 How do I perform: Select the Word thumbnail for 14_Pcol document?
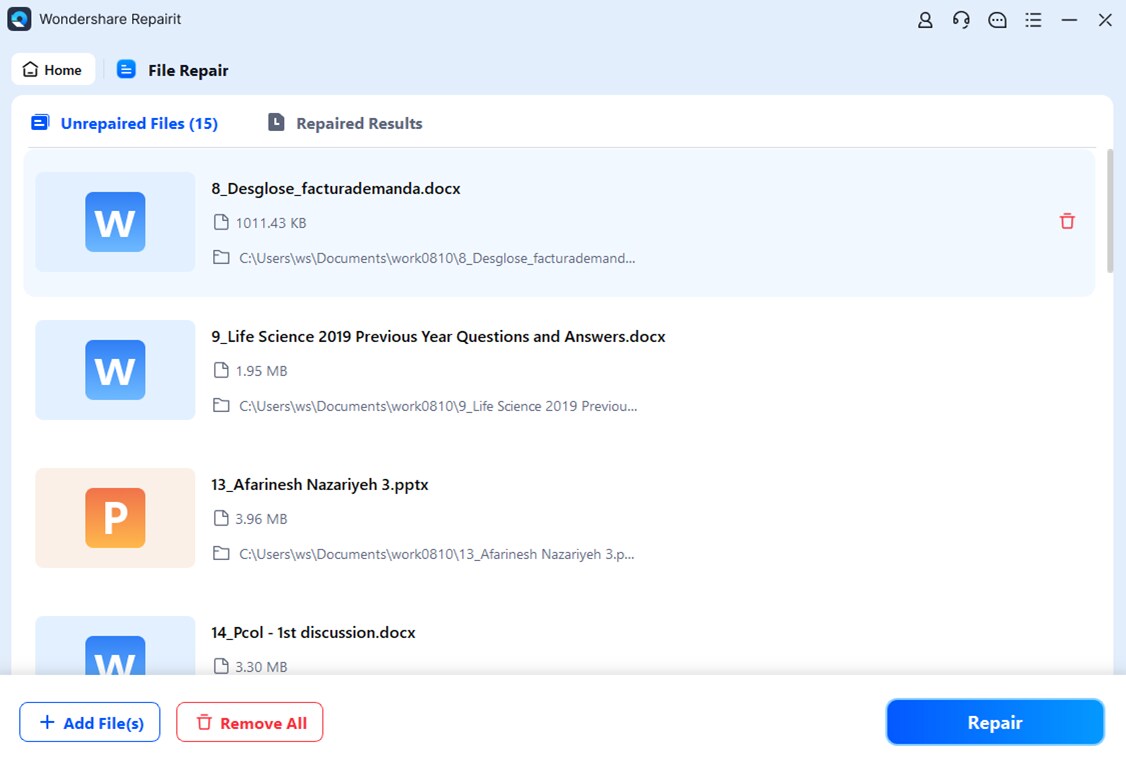(x=114, y=660)
